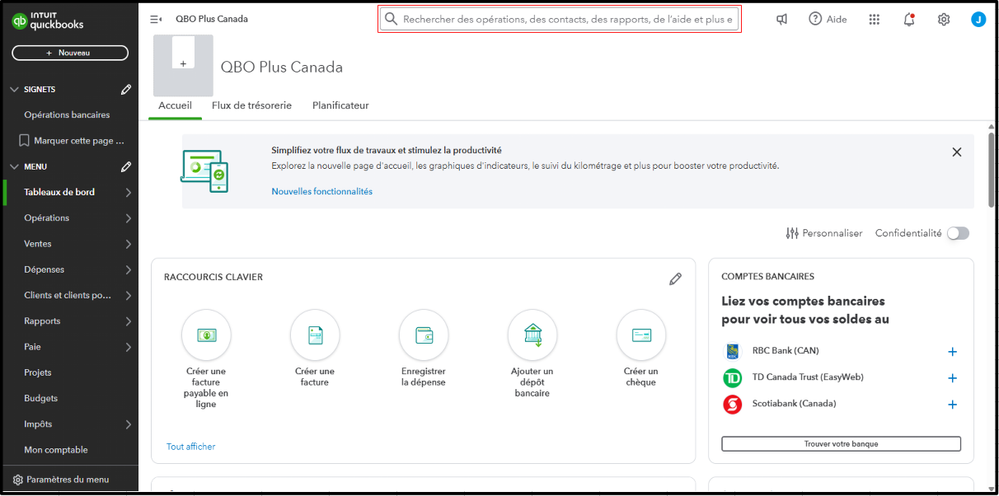999x496 pixels.
Task: Open Projets in sidebar menu
Action: 38,372
